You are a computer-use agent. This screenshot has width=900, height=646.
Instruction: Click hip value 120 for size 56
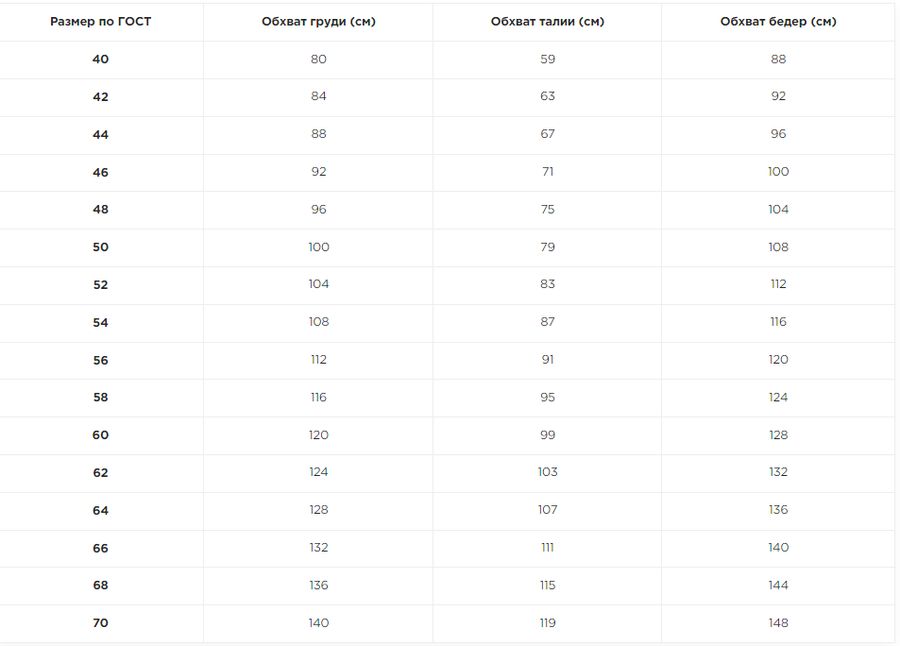(x=778, y=359)
